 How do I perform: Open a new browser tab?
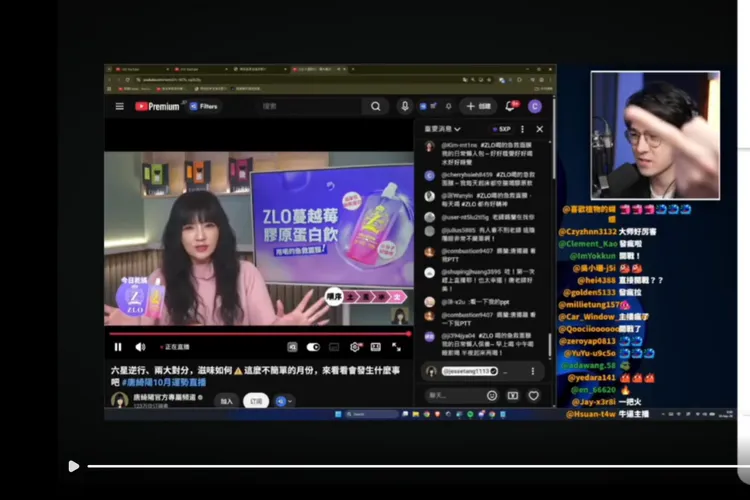[353, 69]
